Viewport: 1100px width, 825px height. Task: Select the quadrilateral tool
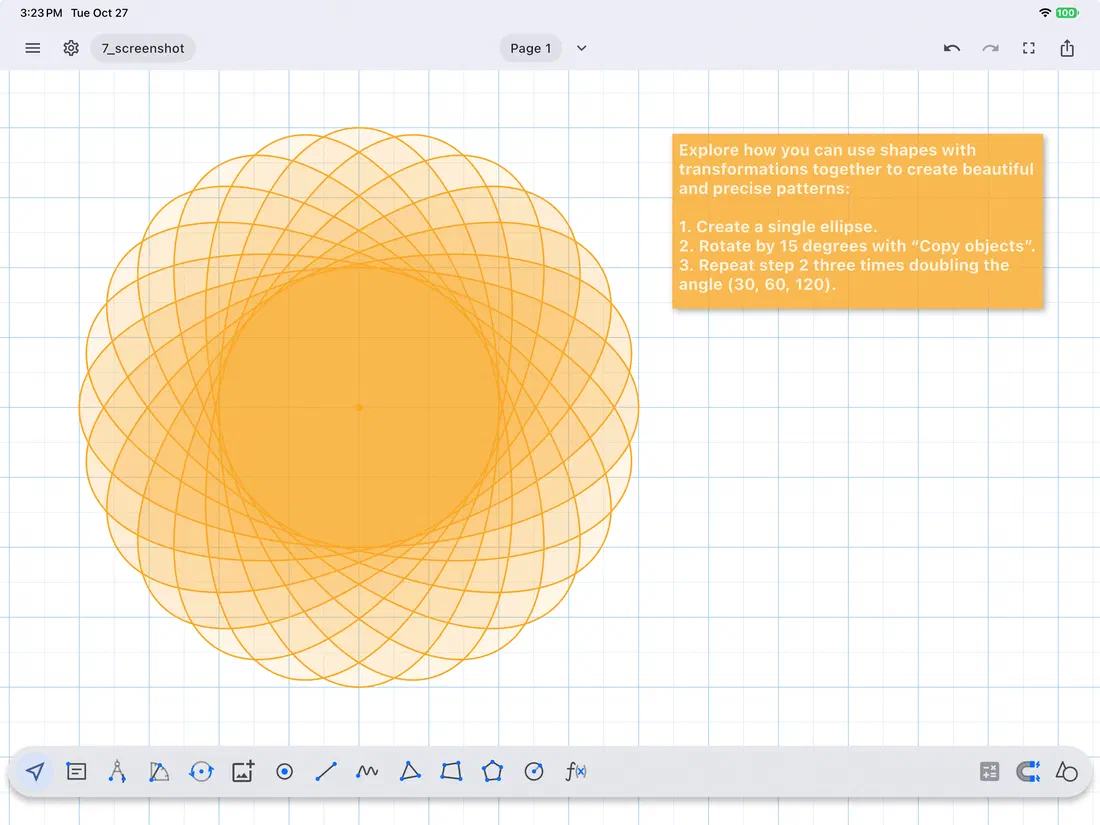(x=451, y=772)
